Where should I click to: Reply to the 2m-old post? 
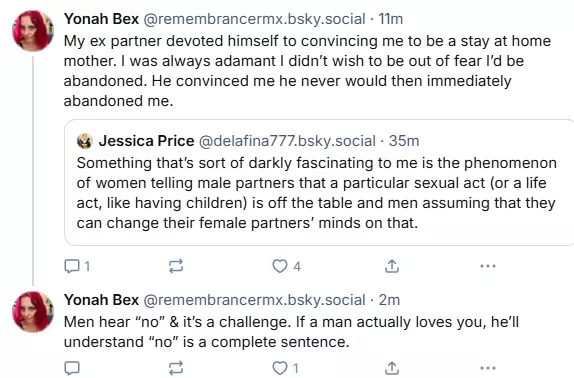72,368
